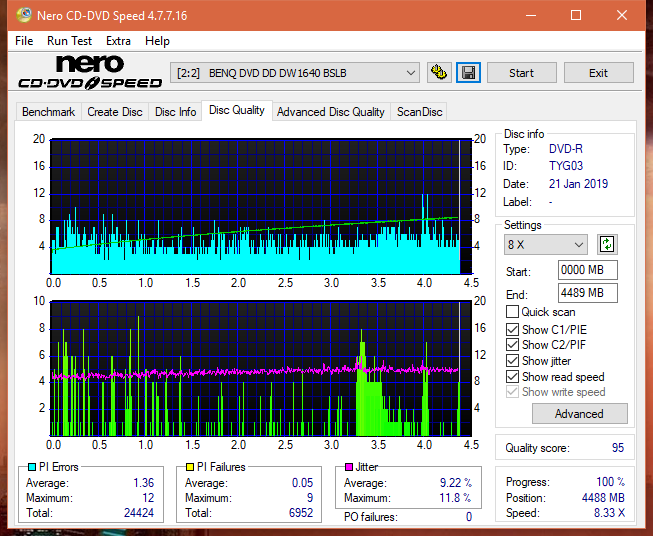Click the Jitter maximum 11.8 %
This screenshot has width=653, height=536.
(456, 498)
